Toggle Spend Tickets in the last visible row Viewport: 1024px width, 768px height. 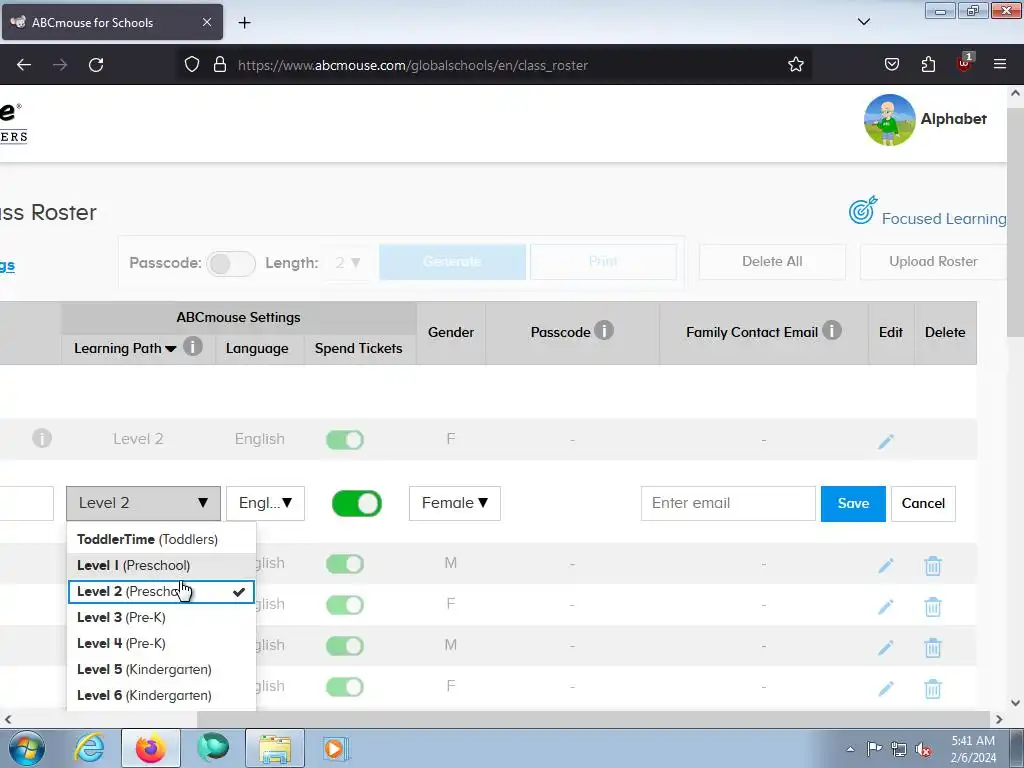[x=345, y=686]
